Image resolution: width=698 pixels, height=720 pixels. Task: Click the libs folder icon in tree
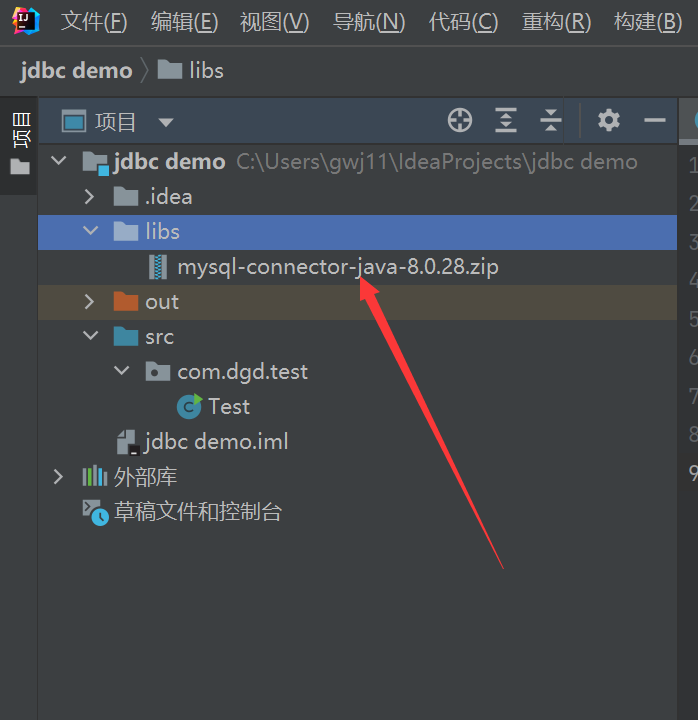coord(126,231)
